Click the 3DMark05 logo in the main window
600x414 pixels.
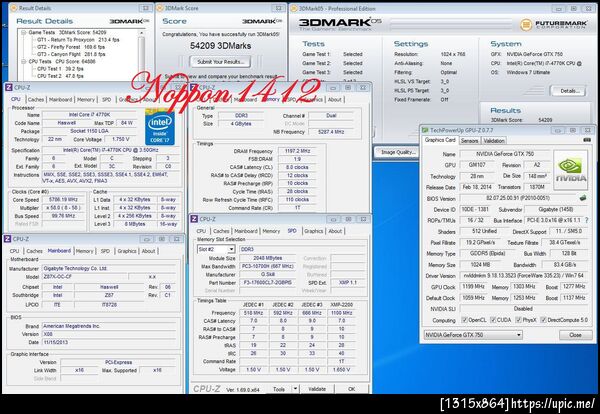(x=340, y=24)
